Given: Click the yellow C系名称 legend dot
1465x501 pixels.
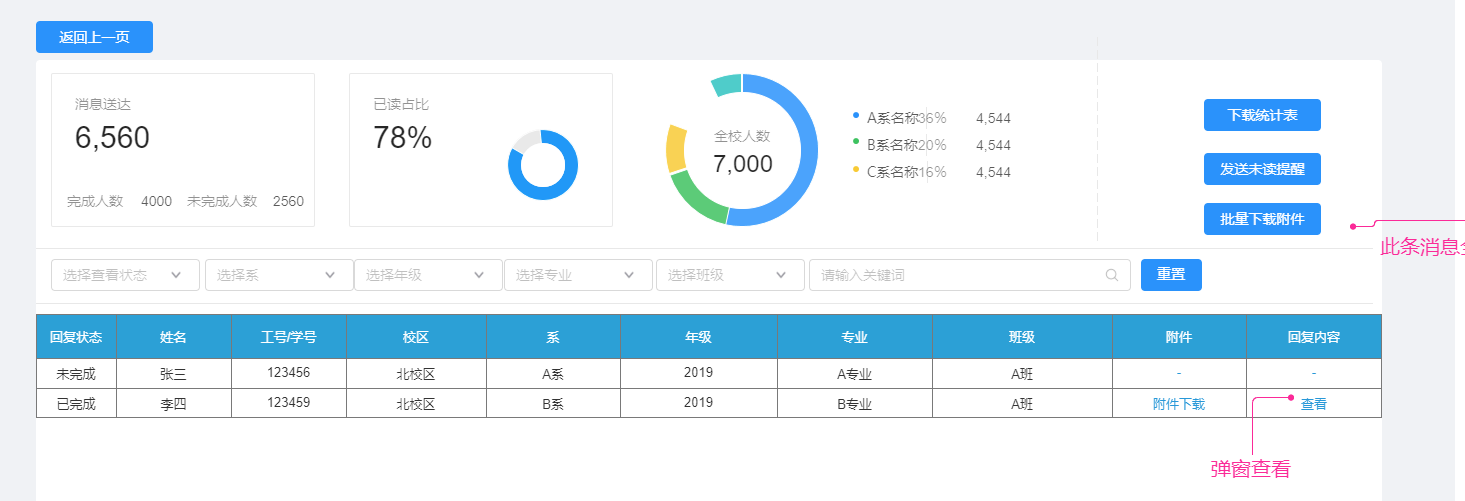Looking at the screenshot, I should pyautogui.click(x=856, y=170).
